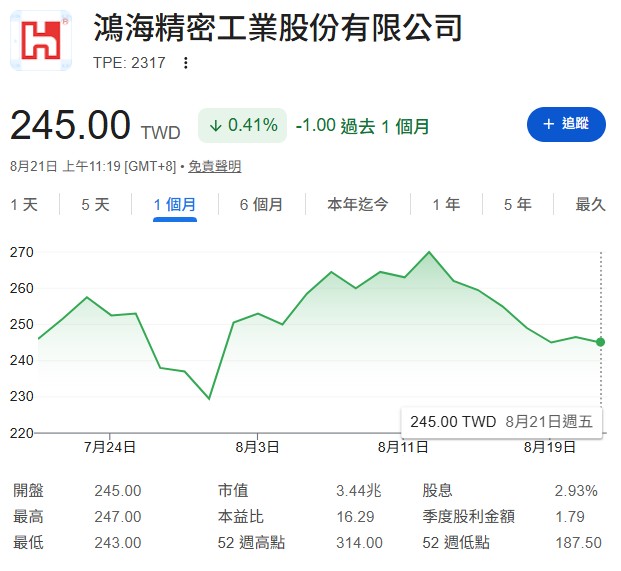The image size is (621, 571).
Task: Click the 開盤 value 245.00
Action: click(x=118, y=491)
